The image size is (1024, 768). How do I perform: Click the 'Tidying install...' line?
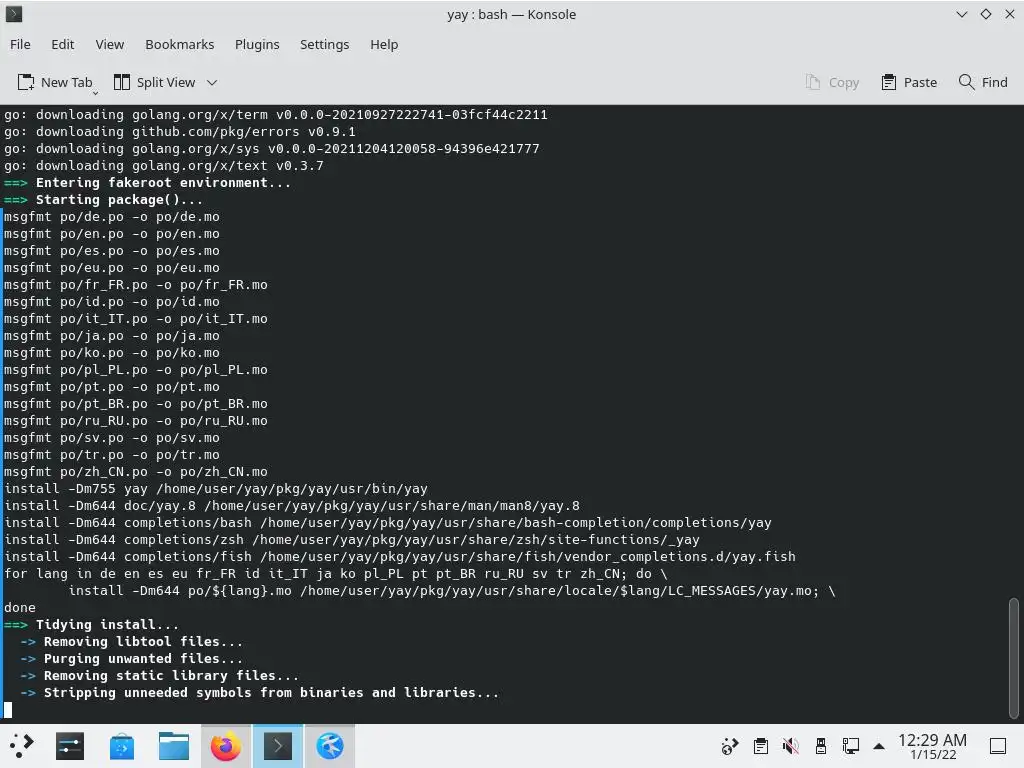click(x=91, y=625)
